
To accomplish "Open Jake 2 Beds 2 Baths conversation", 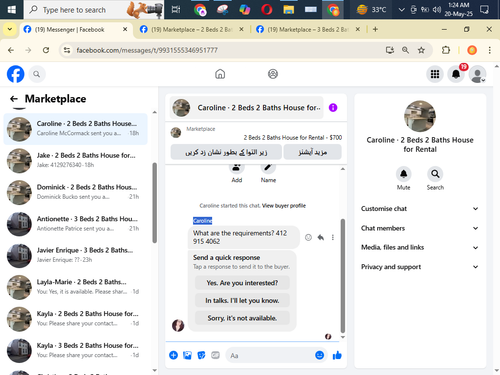I will [x=76, y=161].
